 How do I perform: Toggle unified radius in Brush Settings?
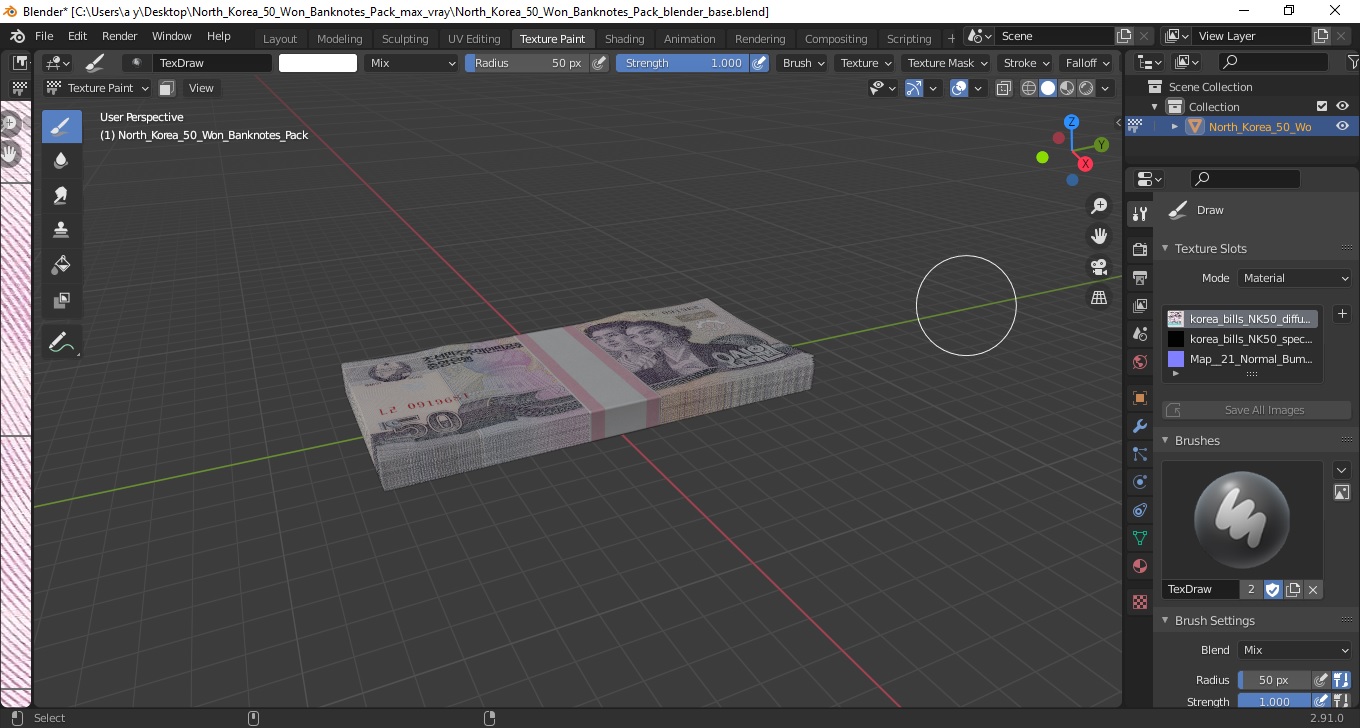(x=1341, y=680)
